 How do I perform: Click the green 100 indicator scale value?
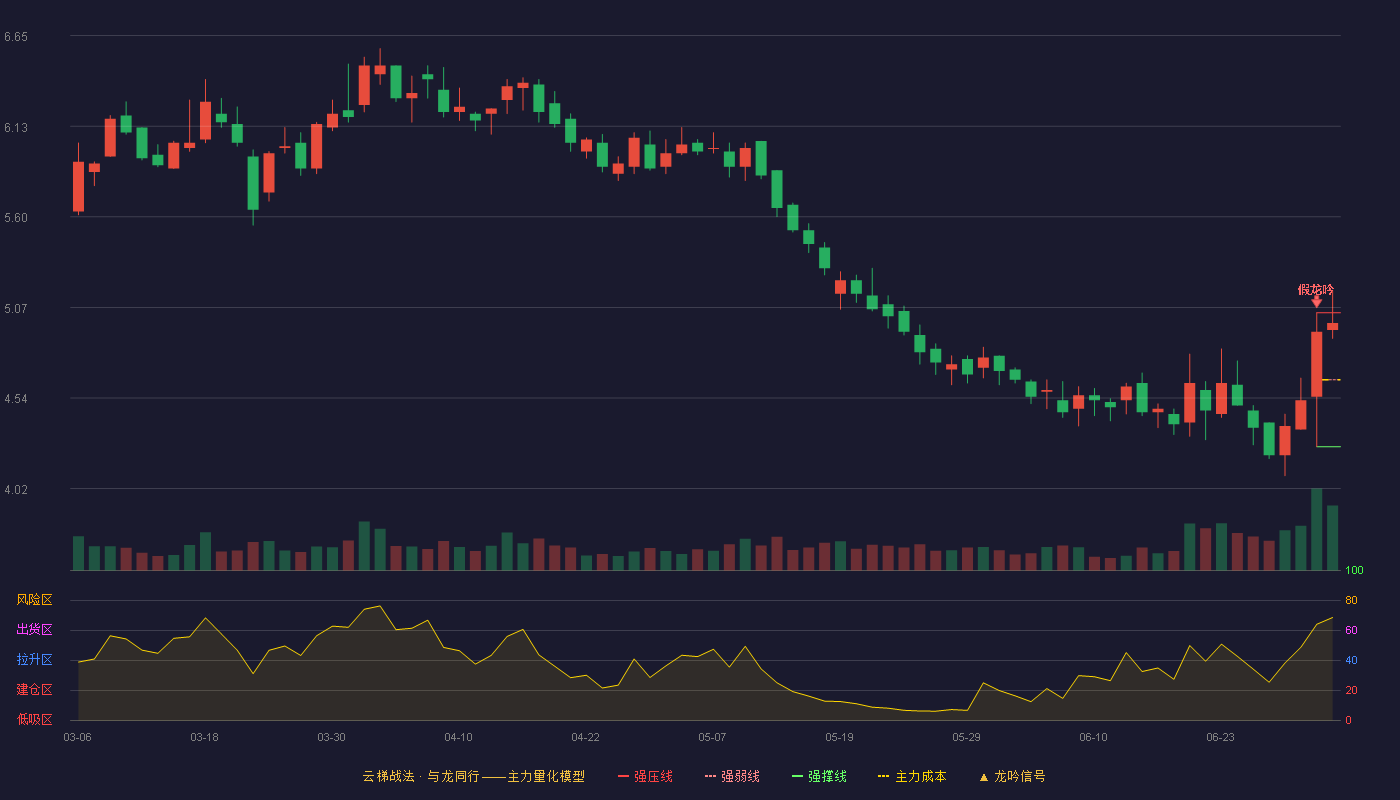point(1354,571)
